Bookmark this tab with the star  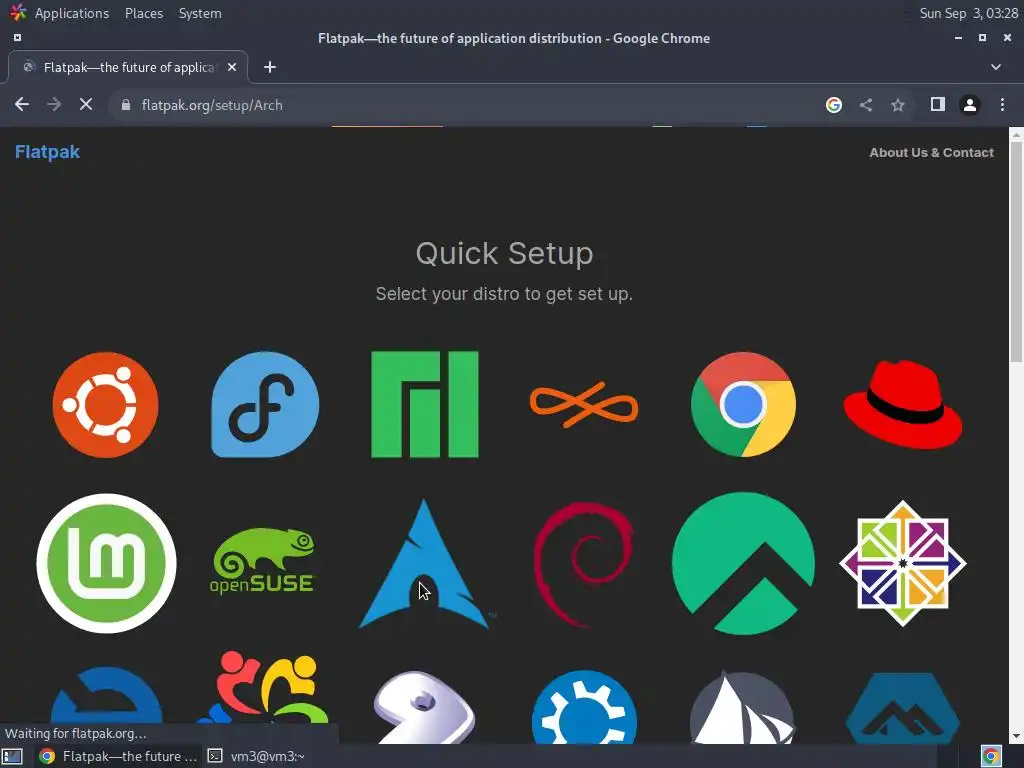click(x=898, y=104)
